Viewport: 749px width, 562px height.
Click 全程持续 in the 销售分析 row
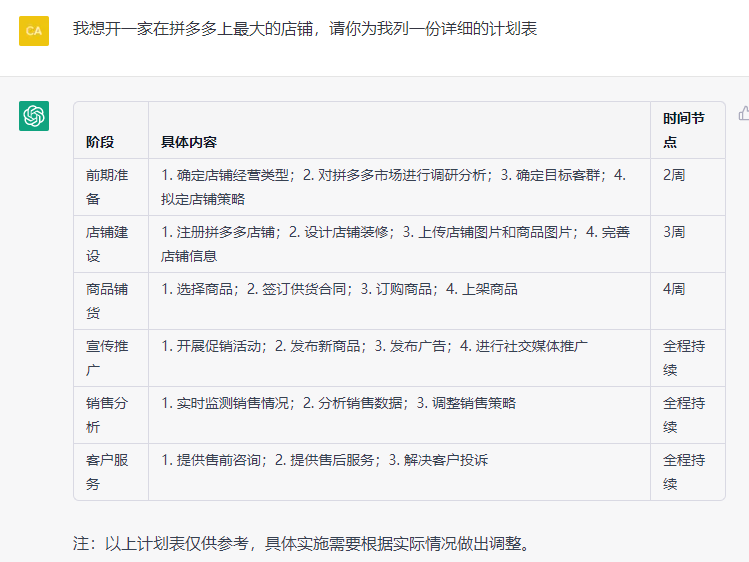688,415
